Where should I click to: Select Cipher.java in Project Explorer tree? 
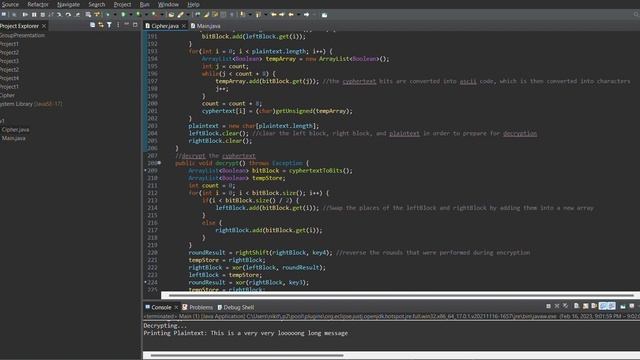tap(15, 129)
